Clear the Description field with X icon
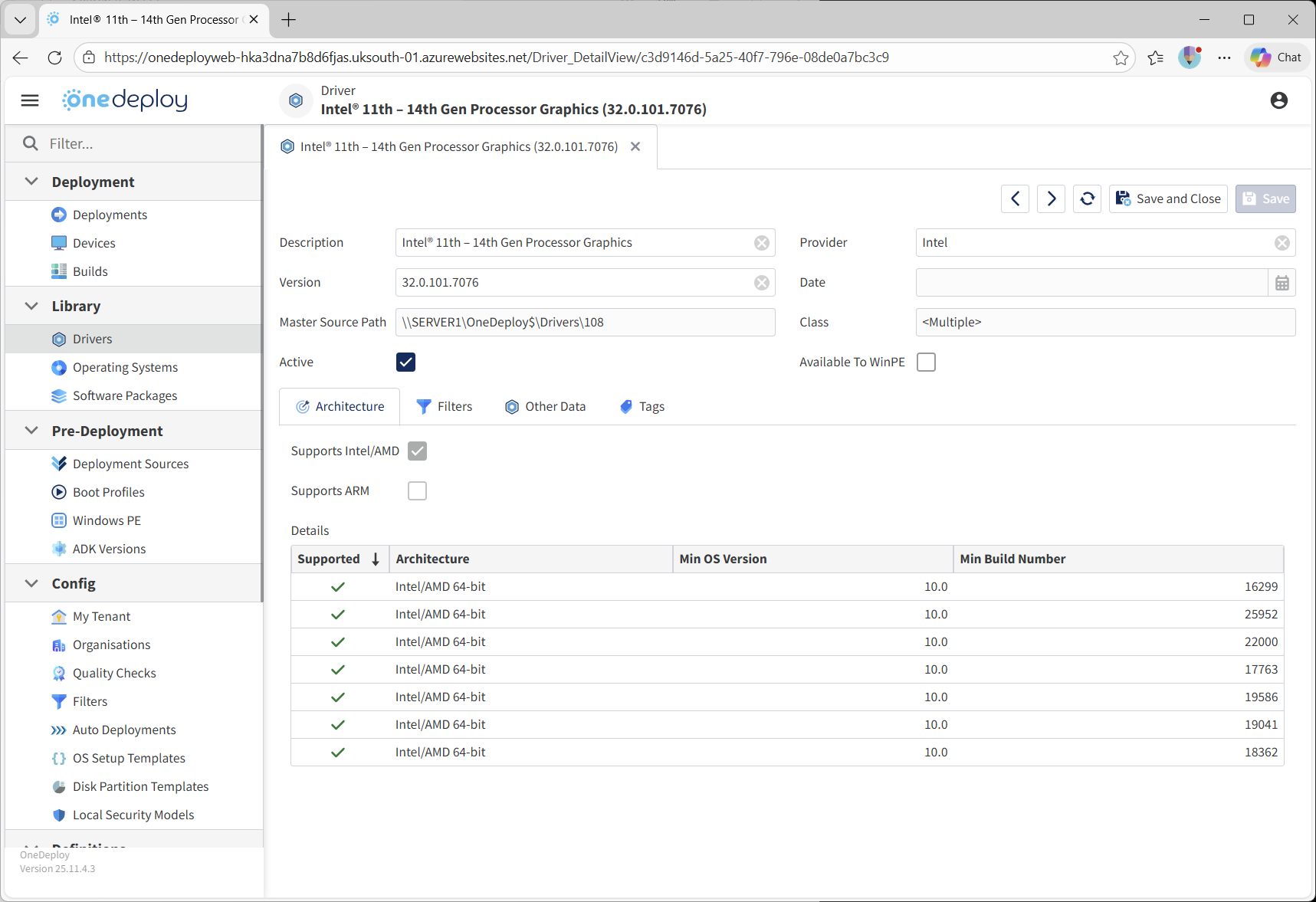 point(761,243)
